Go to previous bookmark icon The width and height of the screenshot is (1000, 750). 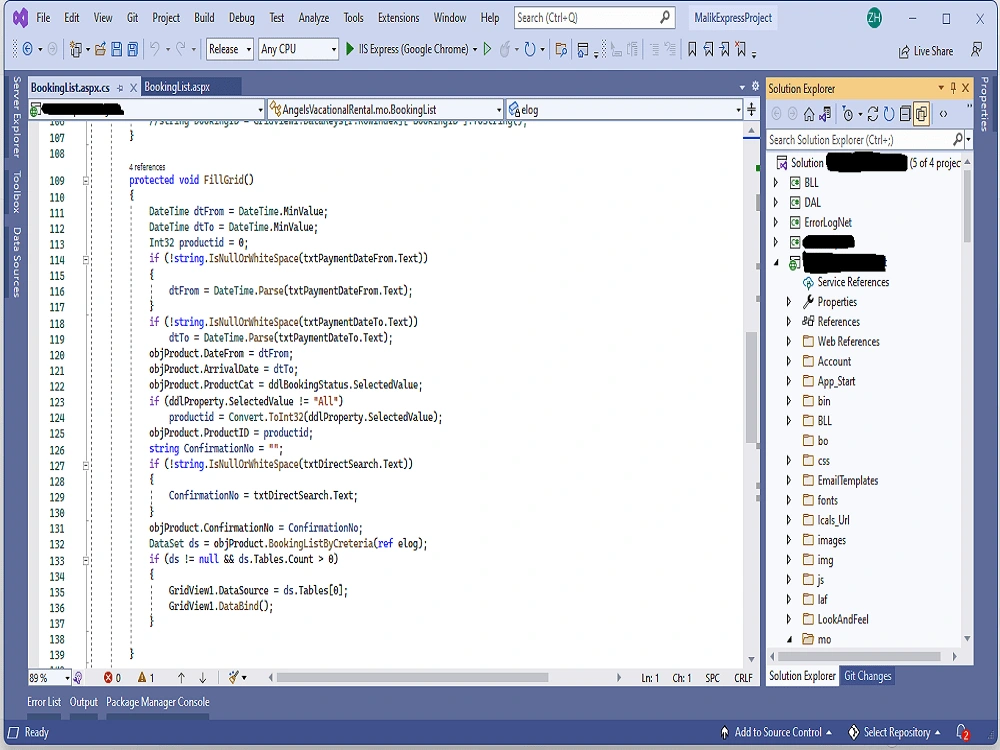click(709, 49)
